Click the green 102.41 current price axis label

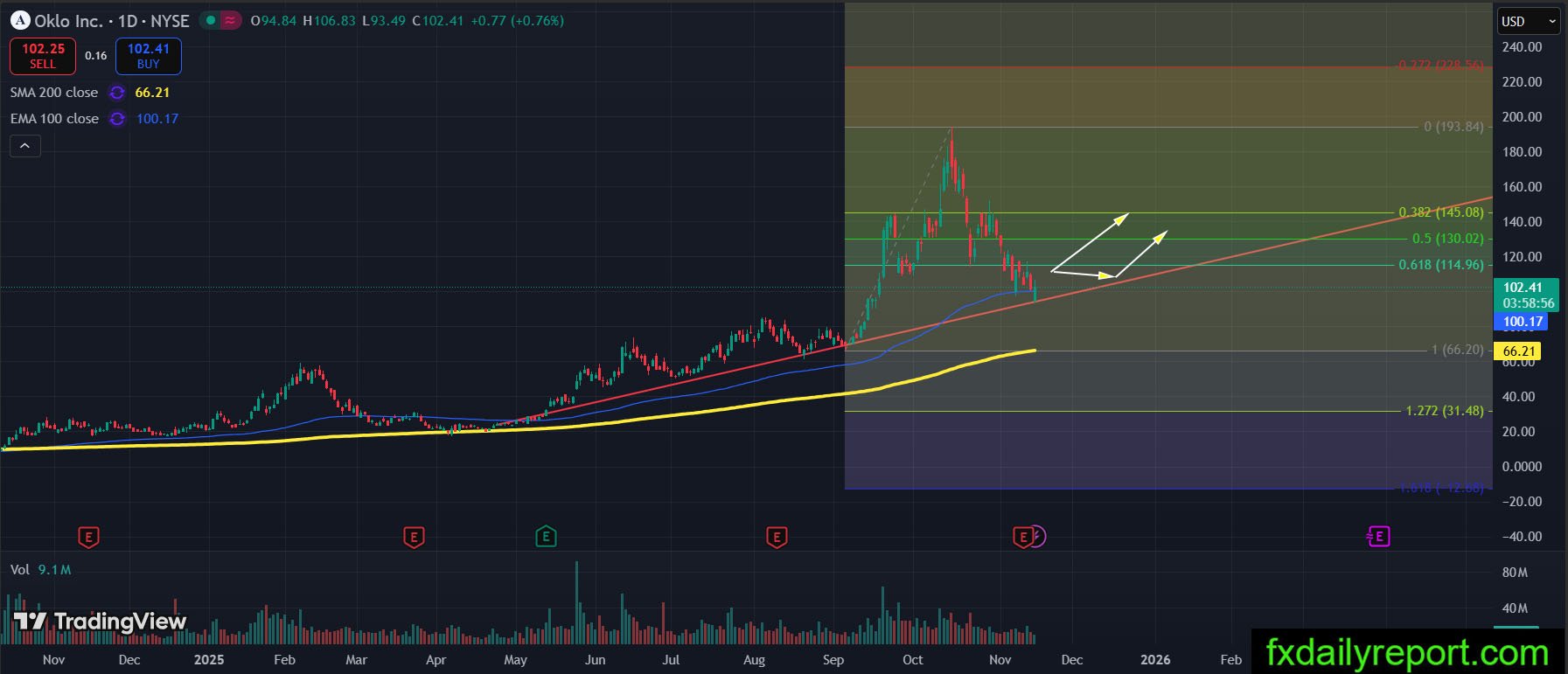coord(1526,295)
